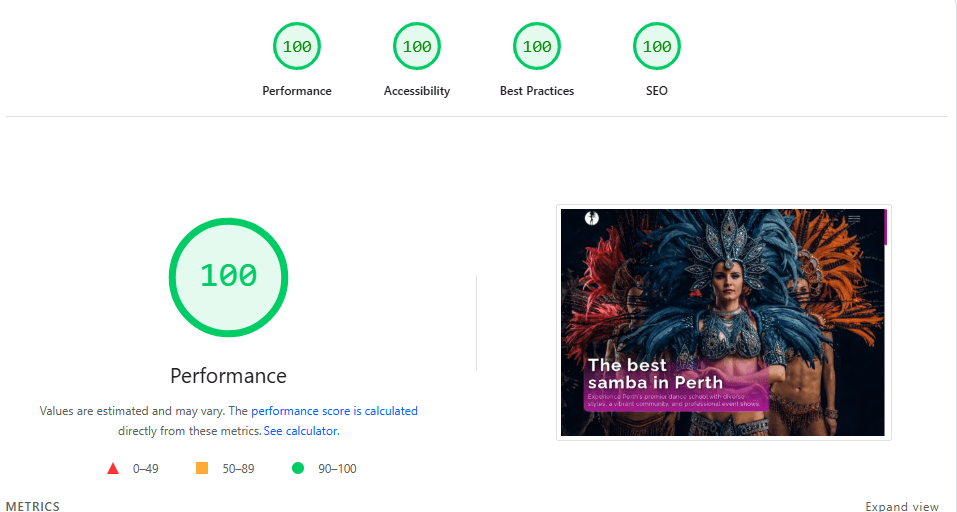Click the orange square 50–89 legend icon

click(x=202, y=468)
